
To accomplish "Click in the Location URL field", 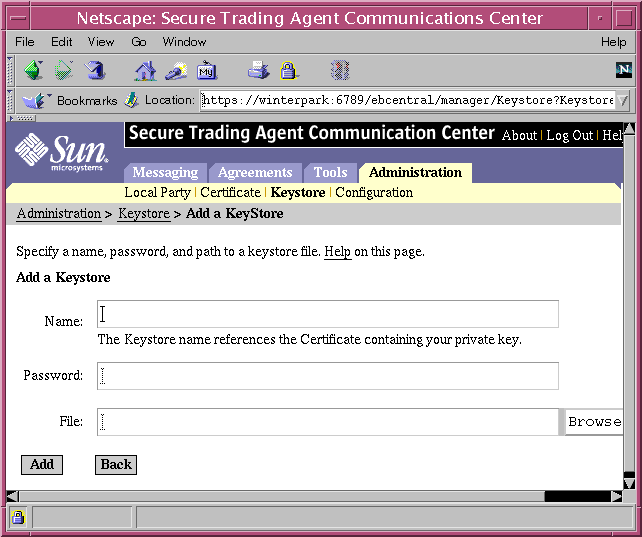I will pos(407,100).
